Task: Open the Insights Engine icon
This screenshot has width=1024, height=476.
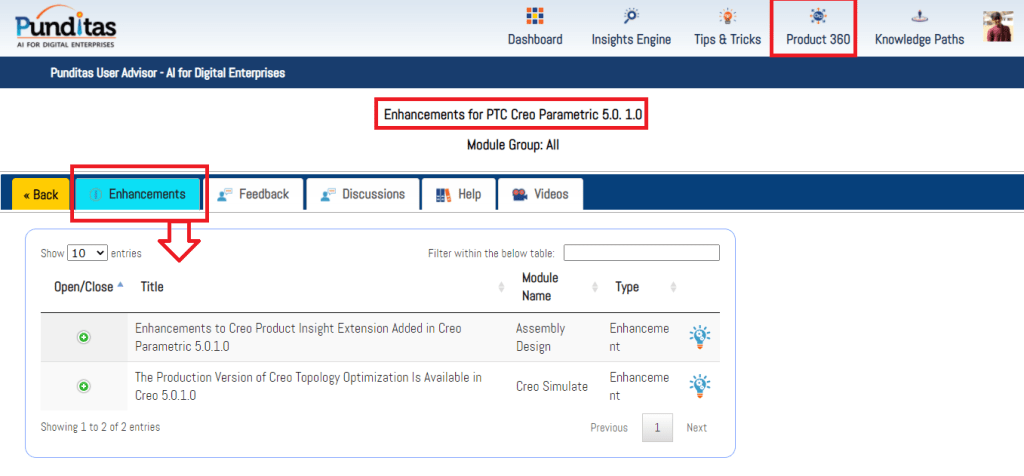Action: pos(631,17)
